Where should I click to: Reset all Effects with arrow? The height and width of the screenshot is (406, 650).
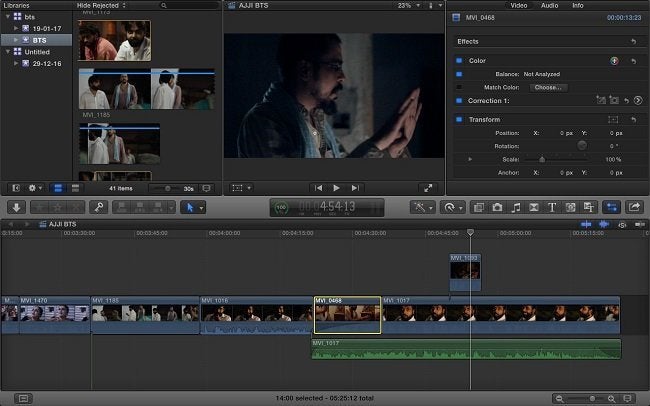[x=633, y=41]
